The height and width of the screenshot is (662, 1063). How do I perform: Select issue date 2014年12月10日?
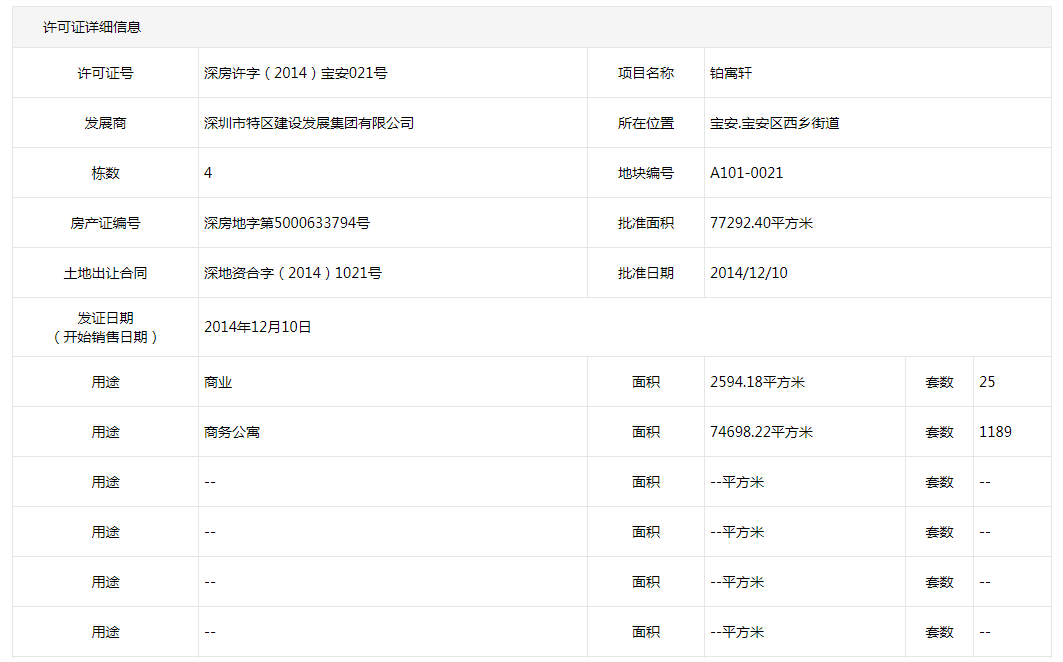(258, 328)
